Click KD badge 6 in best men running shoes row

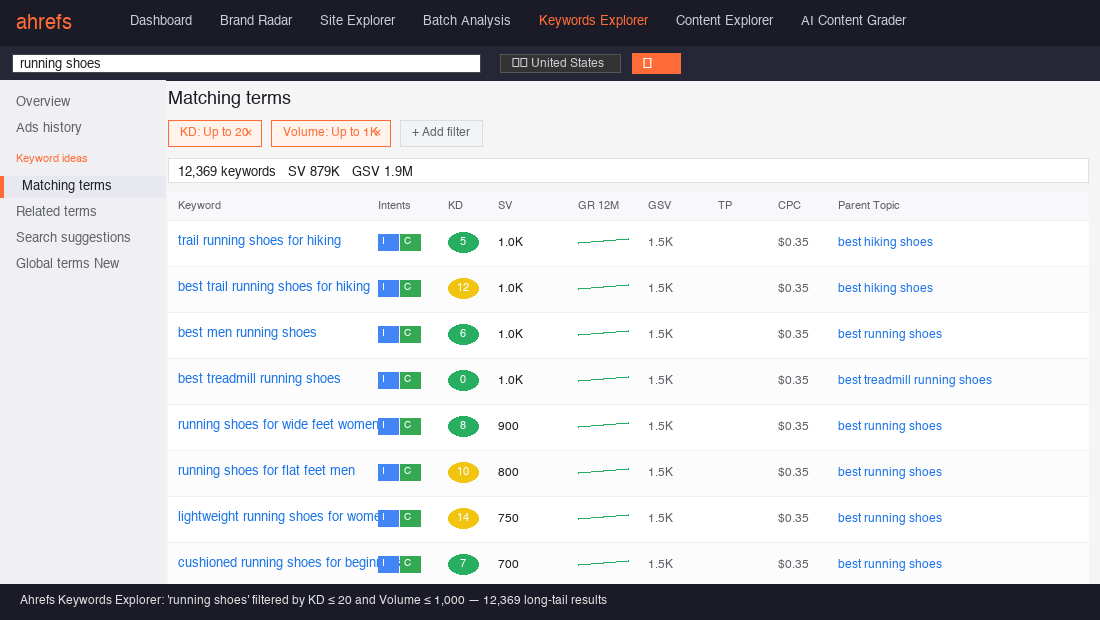(463, 335)
